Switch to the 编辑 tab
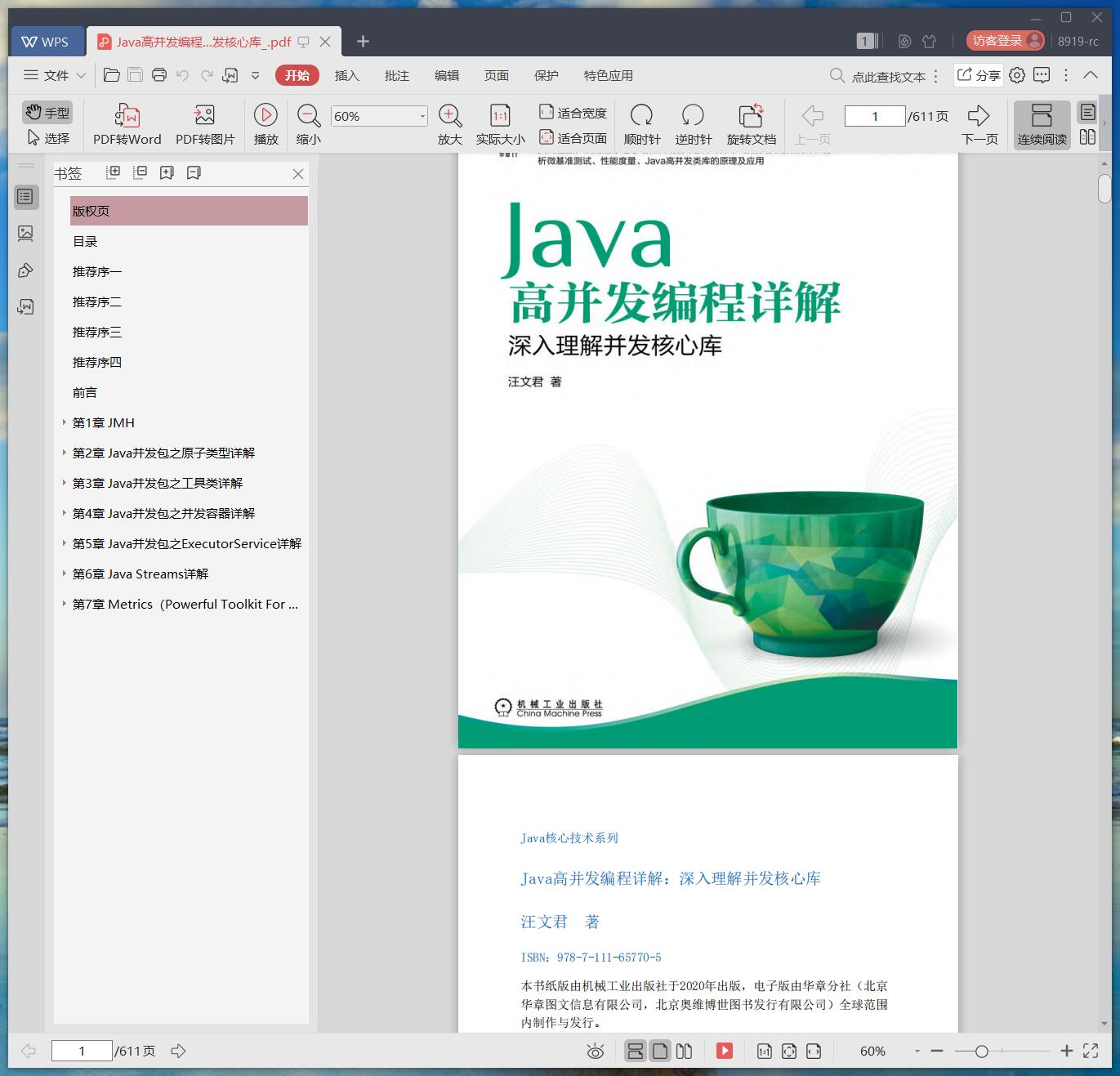Viewport: 1120px width, 1076px height. pyautogui.click(x=446, y=75)
